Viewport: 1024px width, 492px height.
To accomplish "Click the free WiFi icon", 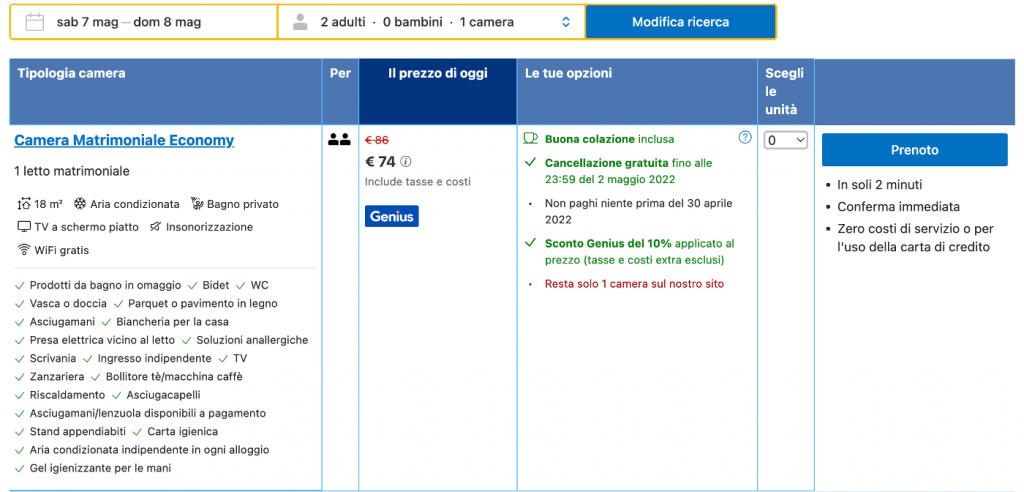I will [23, 250].
